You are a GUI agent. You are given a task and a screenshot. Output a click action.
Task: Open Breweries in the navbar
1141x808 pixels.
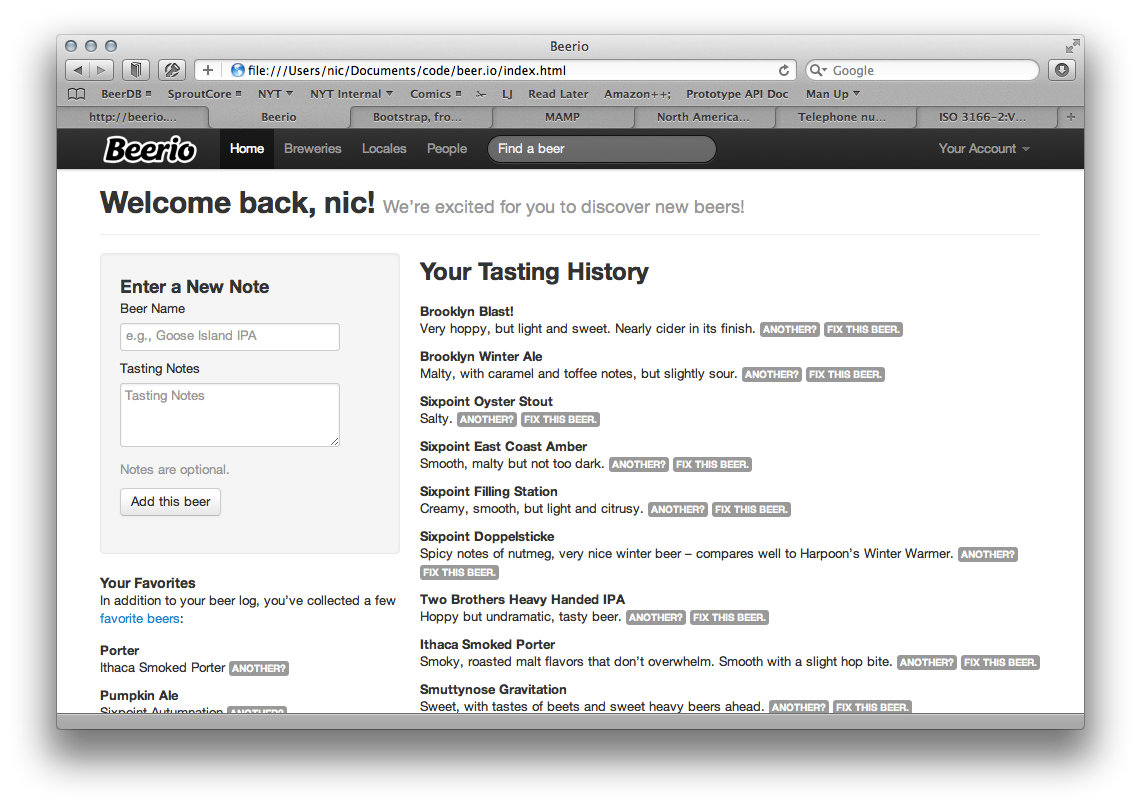(x=312, y=148)
